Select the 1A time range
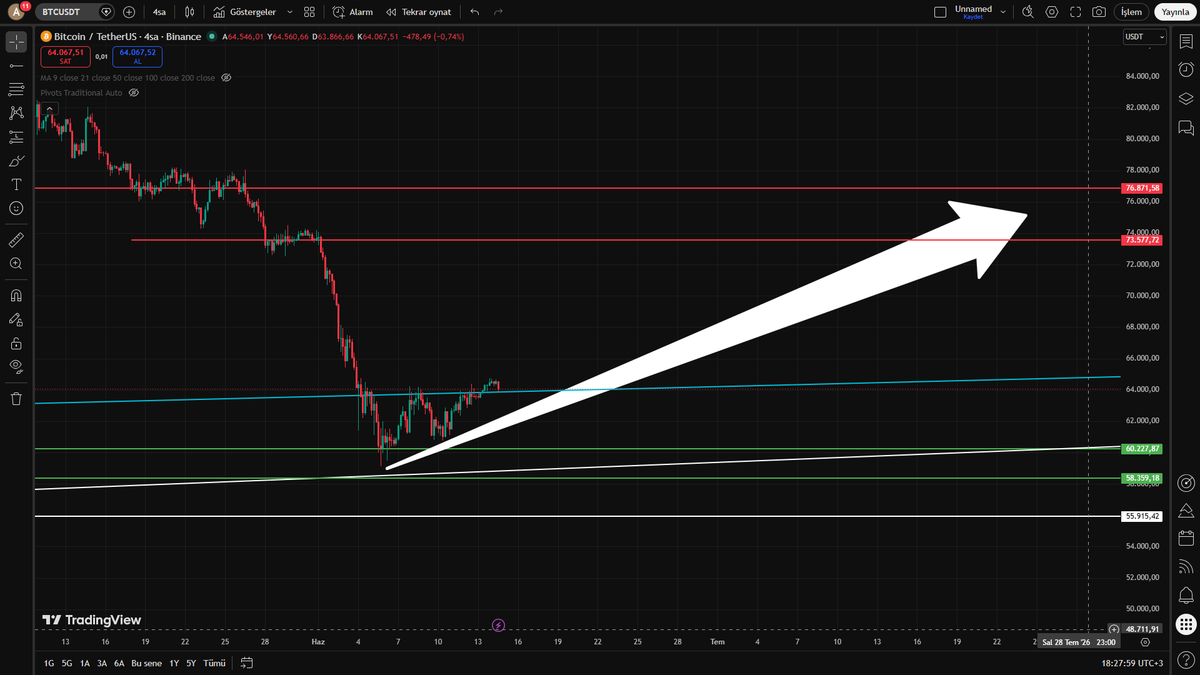 click(85, 663)
